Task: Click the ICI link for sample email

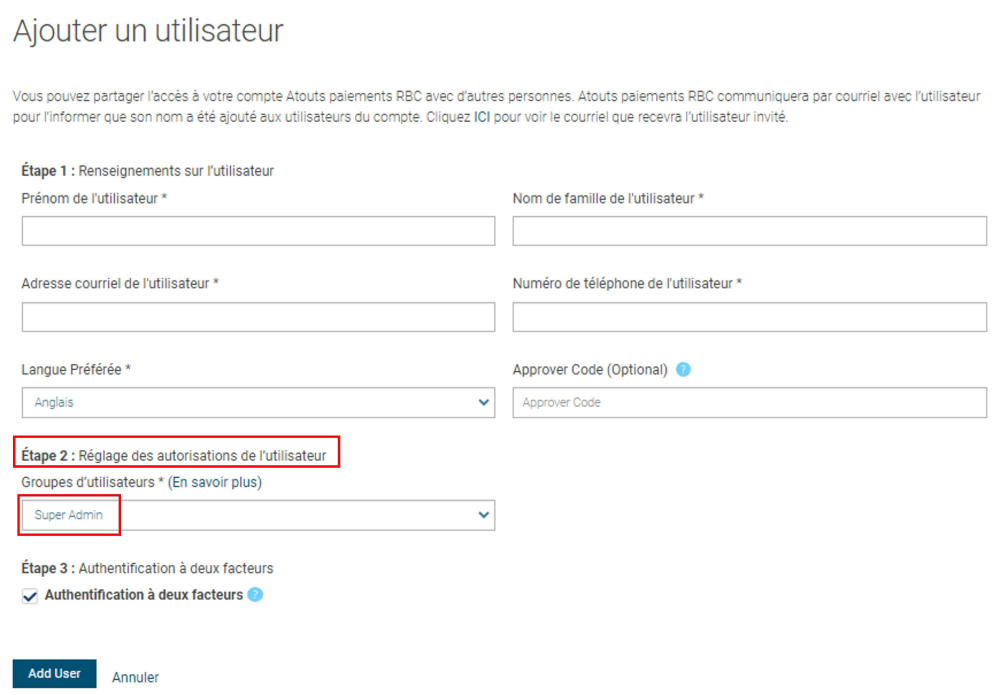Action: tap(481, 118)
